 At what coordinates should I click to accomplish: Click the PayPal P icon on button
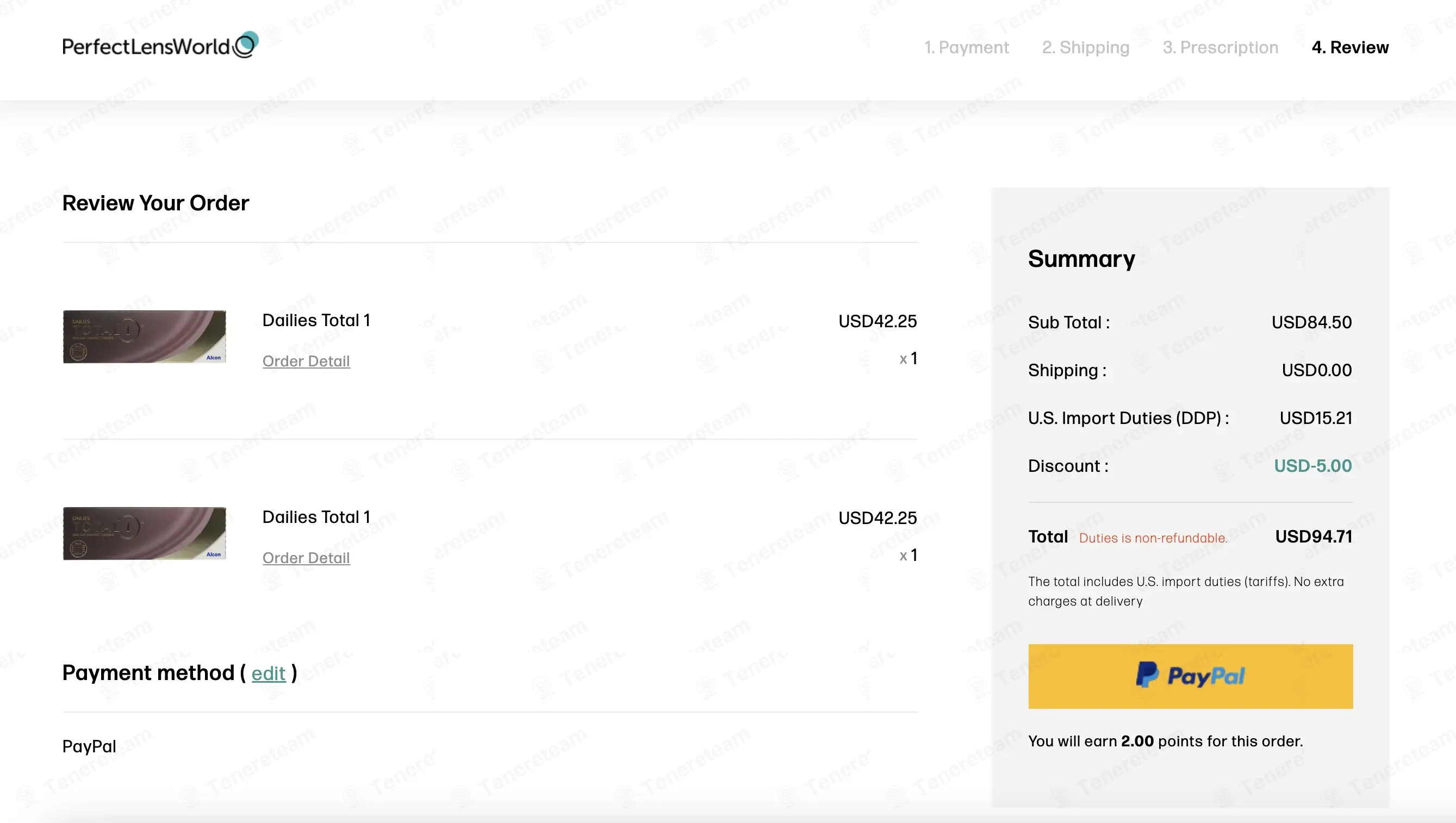click(x=1147, y=675)
